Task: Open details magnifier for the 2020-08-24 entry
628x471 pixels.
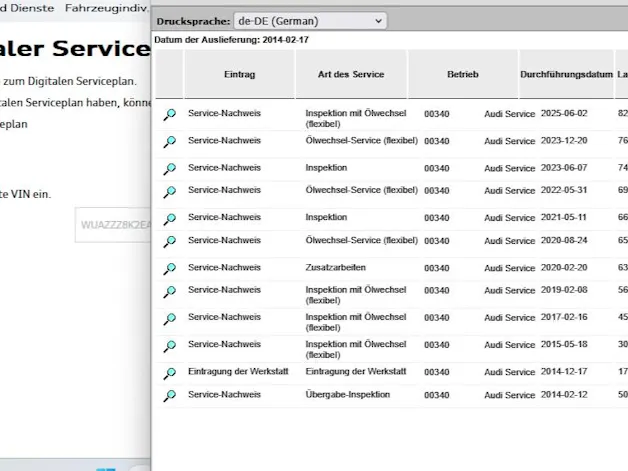Action: [169, 242]
